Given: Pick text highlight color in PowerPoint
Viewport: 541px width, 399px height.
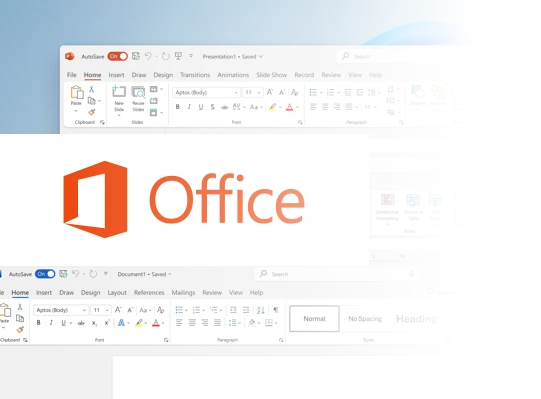Looking at the screenshot, I should click(x=273, y=107).
